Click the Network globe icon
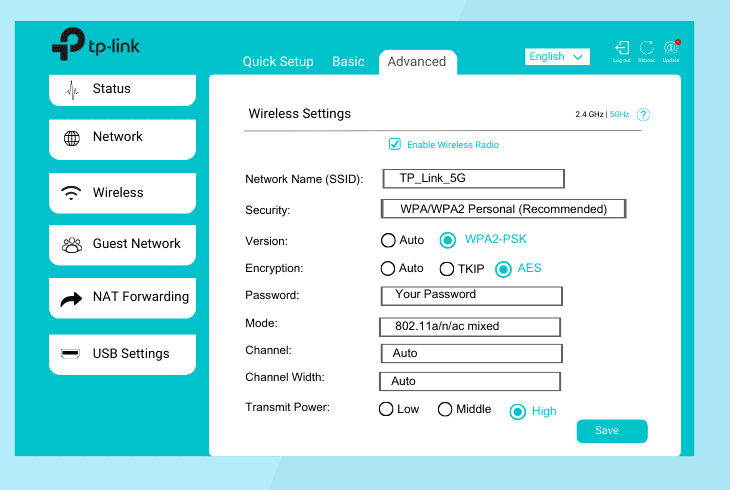 [x=72, y=138]
